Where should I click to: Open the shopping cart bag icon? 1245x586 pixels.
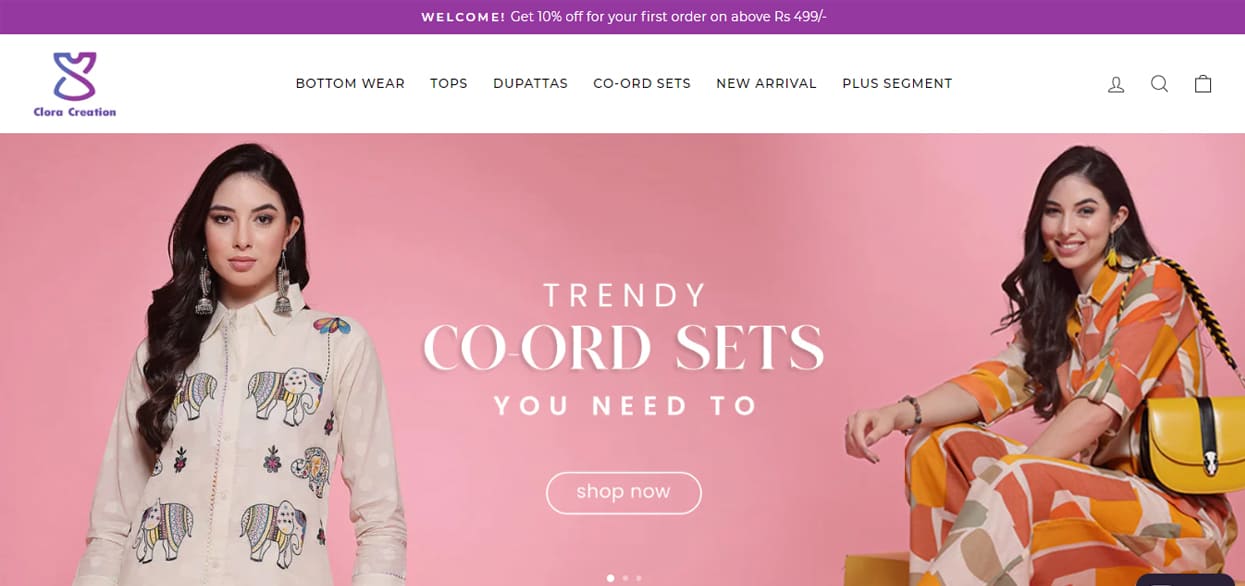pos(1203,84)
